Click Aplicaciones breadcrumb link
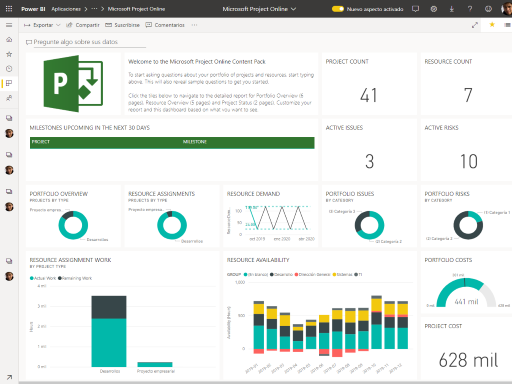The height and width of the screenshot is (384, 512). pos(66,9)
